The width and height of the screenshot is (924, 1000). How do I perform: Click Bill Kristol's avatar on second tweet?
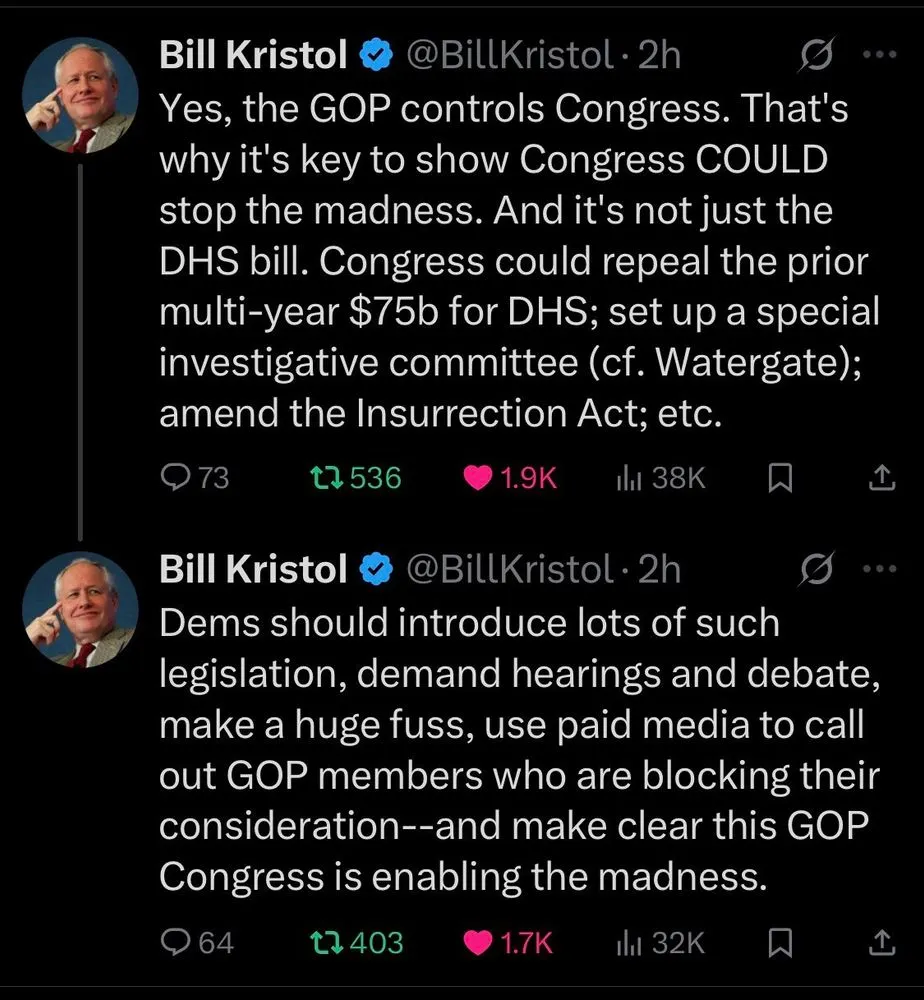click(x=80, y=610)
